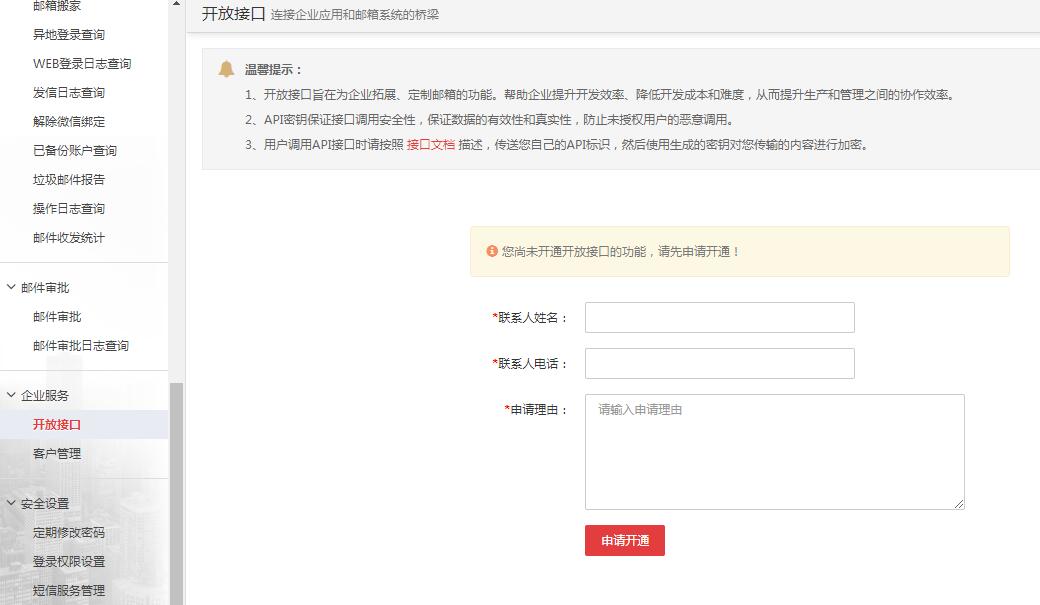The width and height of the screenshot is (1040, 605).
Task: Focus the 联系人电话 input field
Action: click(719, 363)
